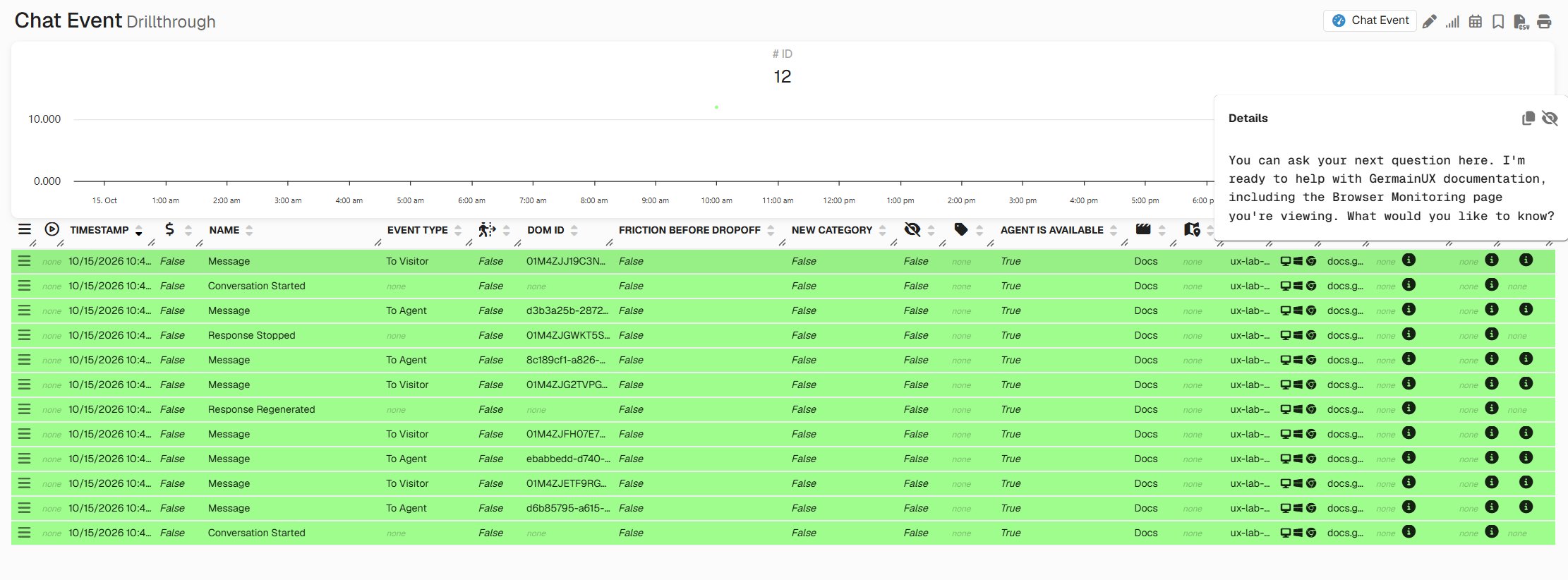Click DOM ID cell starting with d3b3a25b-2872

(x=567, y=310)
